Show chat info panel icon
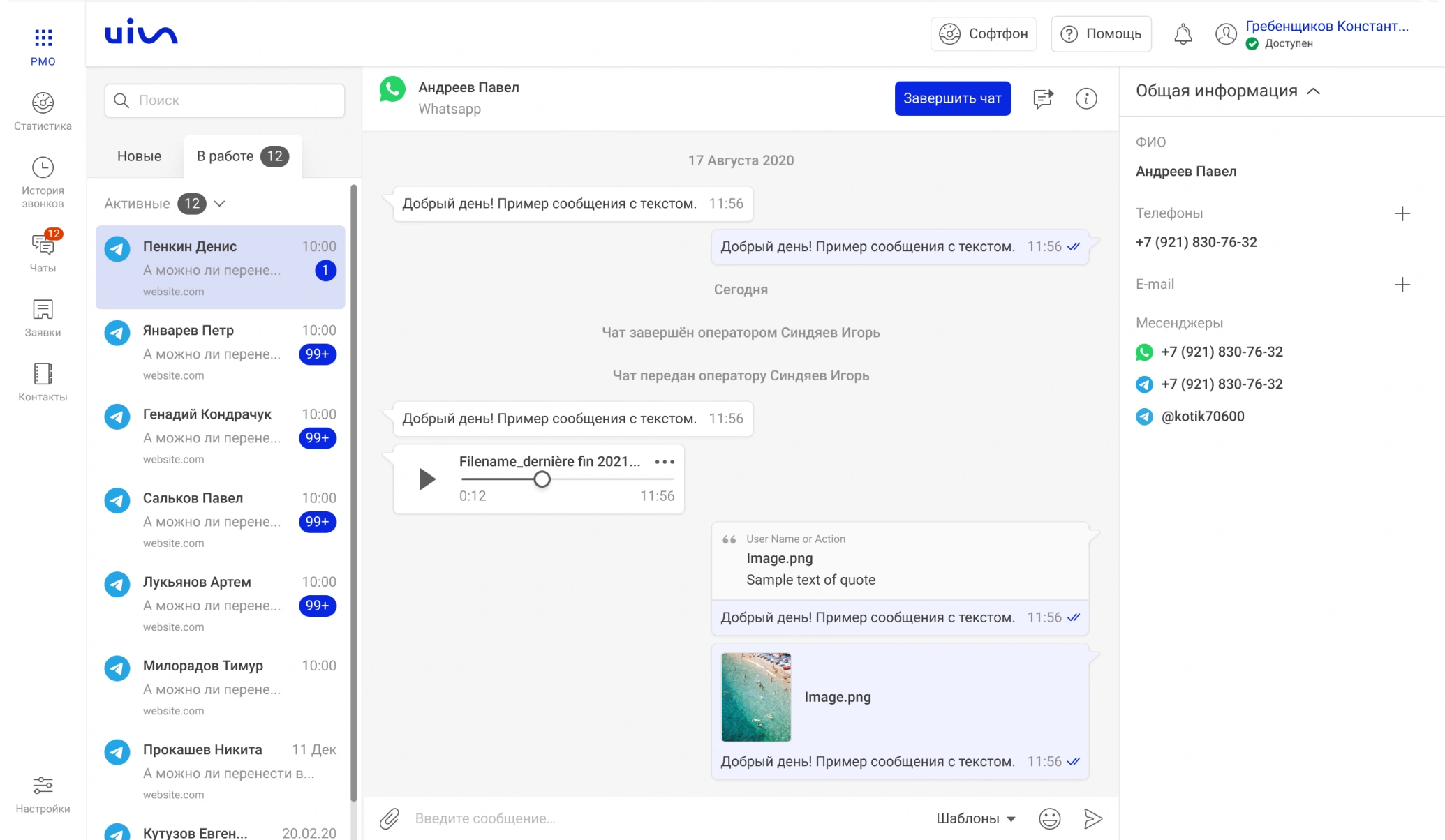The image size is (1445, 840). 1085,98
